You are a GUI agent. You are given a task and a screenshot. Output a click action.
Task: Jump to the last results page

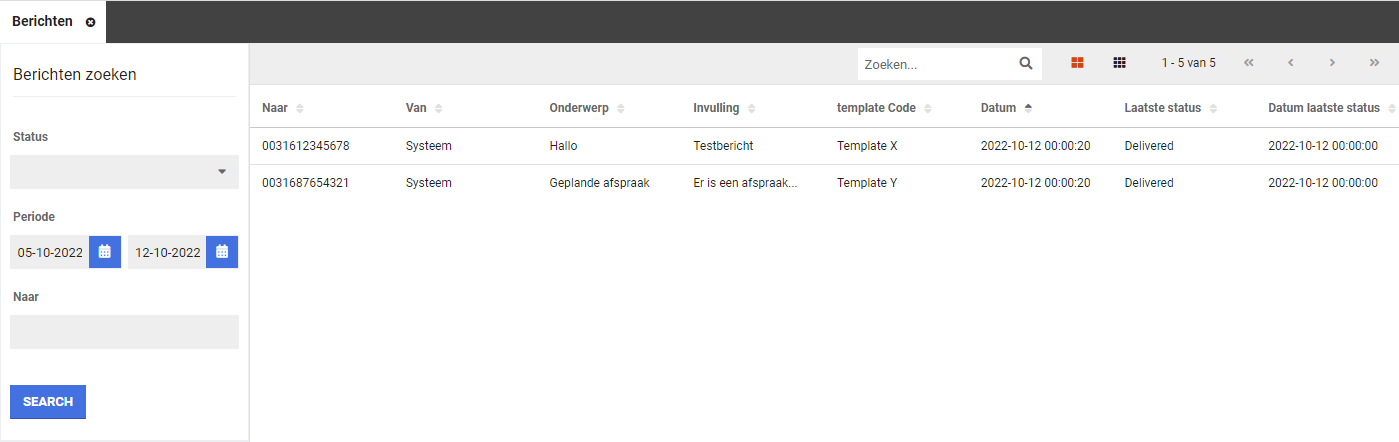click(x=1374, y=63)
